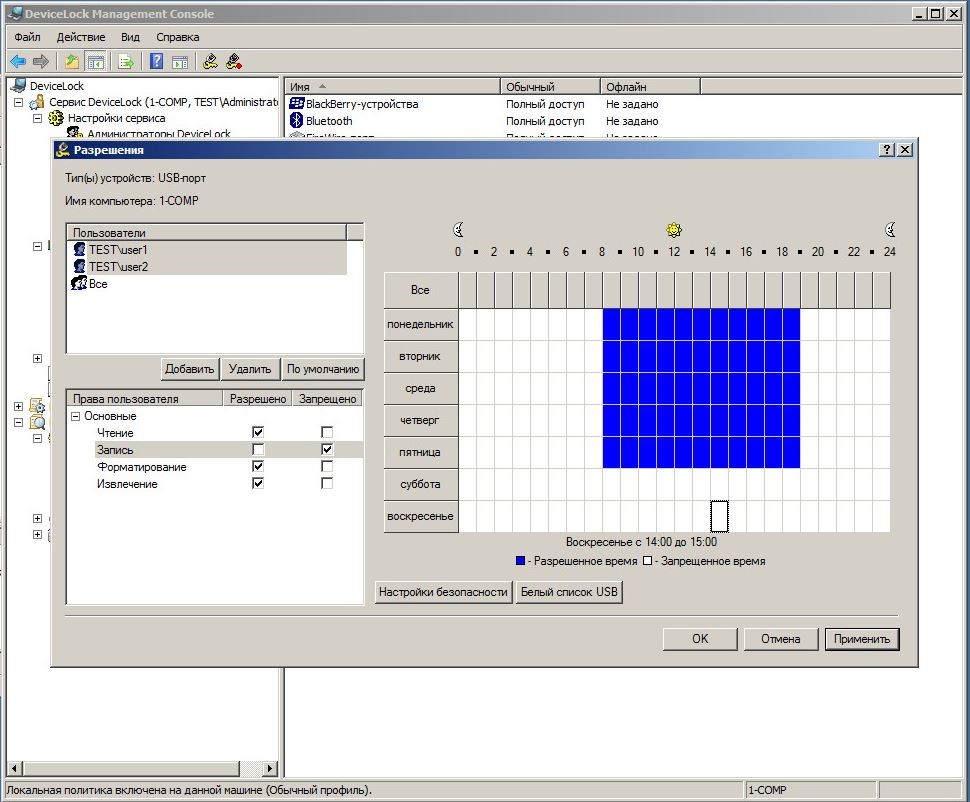The image size is (970, 802).
Task: Click the Back arrow in the toolbar
Action: (x=18, y=62)
